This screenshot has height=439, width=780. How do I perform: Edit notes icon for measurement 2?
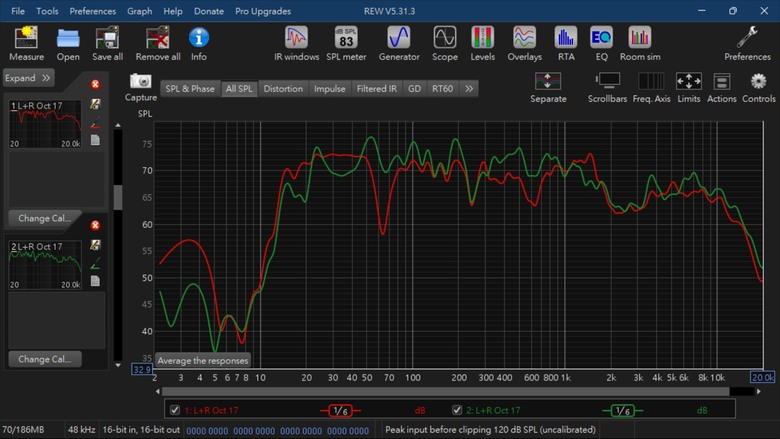pyautogui.click(x=95, y=245)
